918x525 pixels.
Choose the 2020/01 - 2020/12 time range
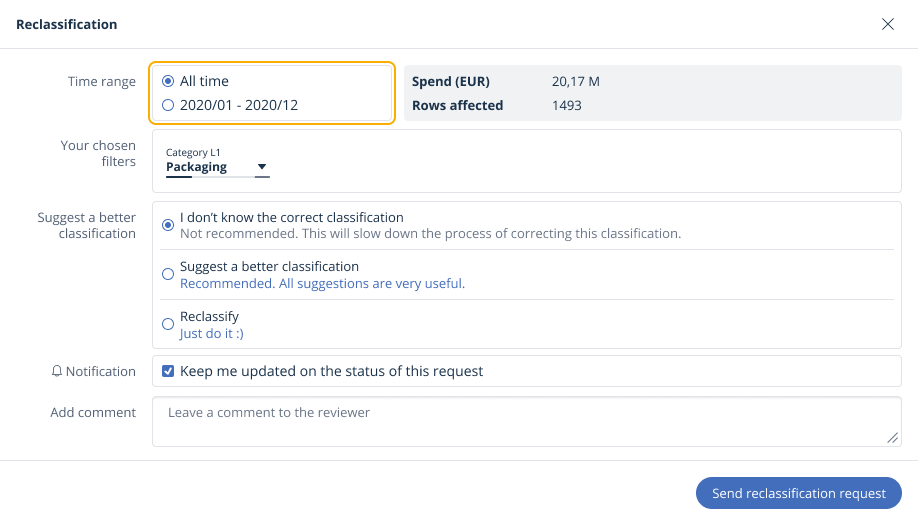pyautogui.click(x=168, y=105)
